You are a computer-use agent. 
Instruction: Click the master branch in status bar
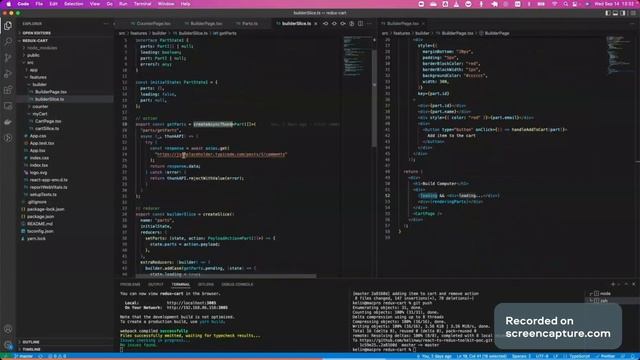24,356
